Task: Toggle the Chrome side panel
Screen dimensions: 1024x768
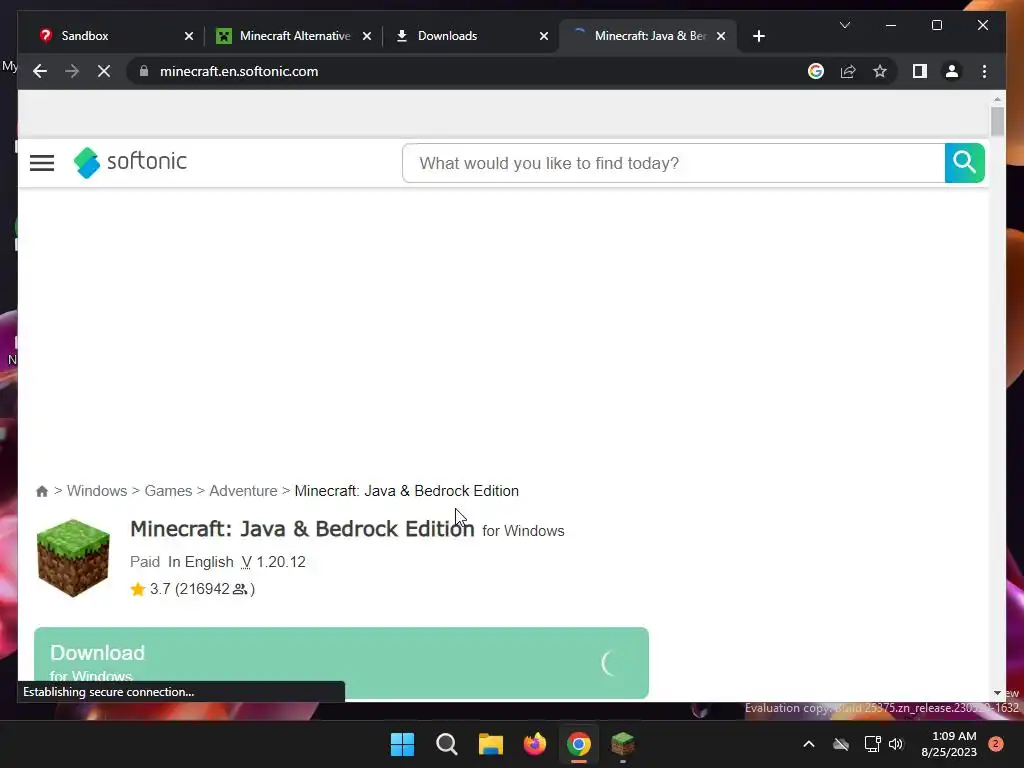Action: tap(920, 71)
